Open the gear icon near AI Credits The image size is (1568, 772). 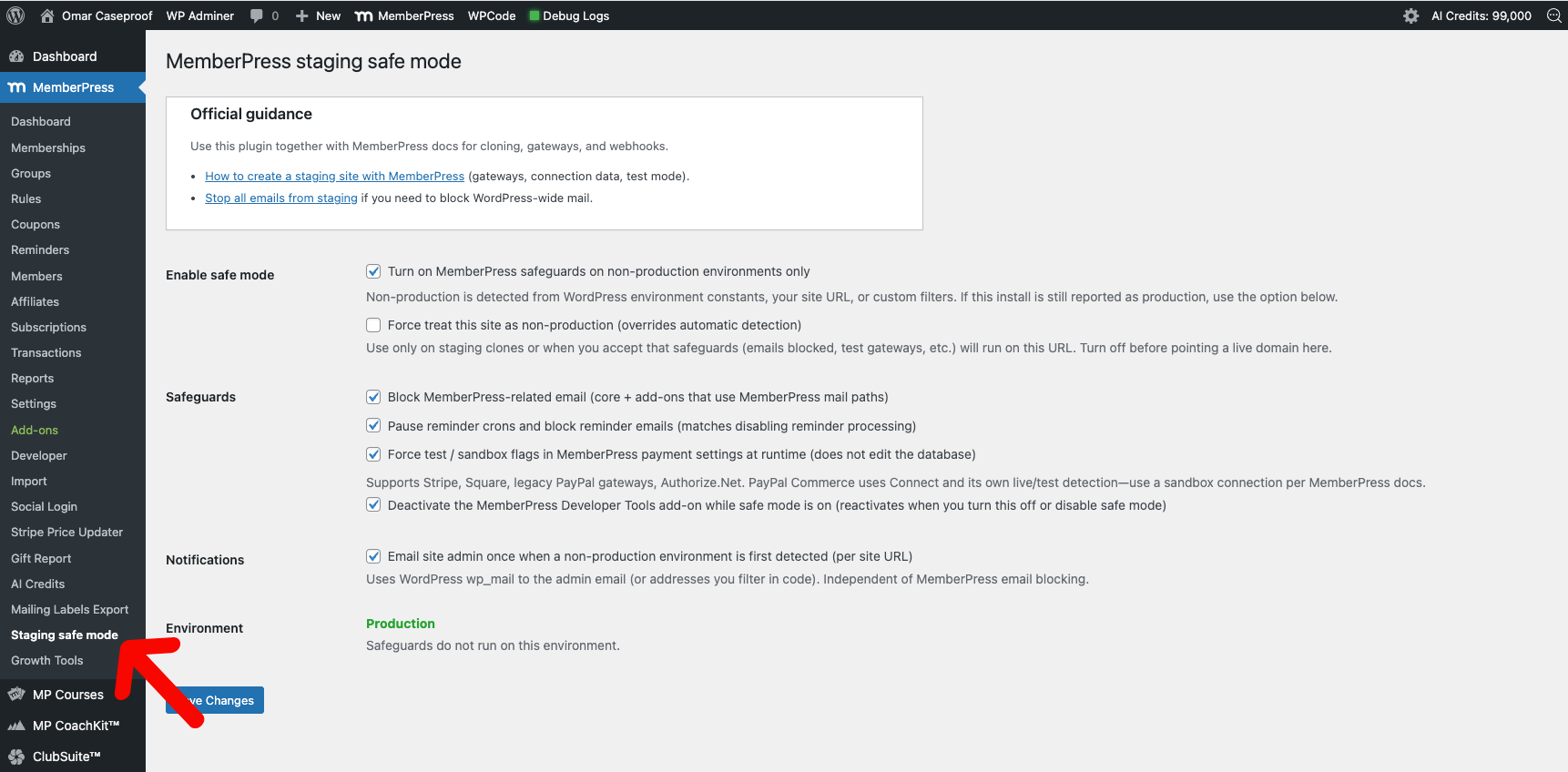tap(1410, 15)
